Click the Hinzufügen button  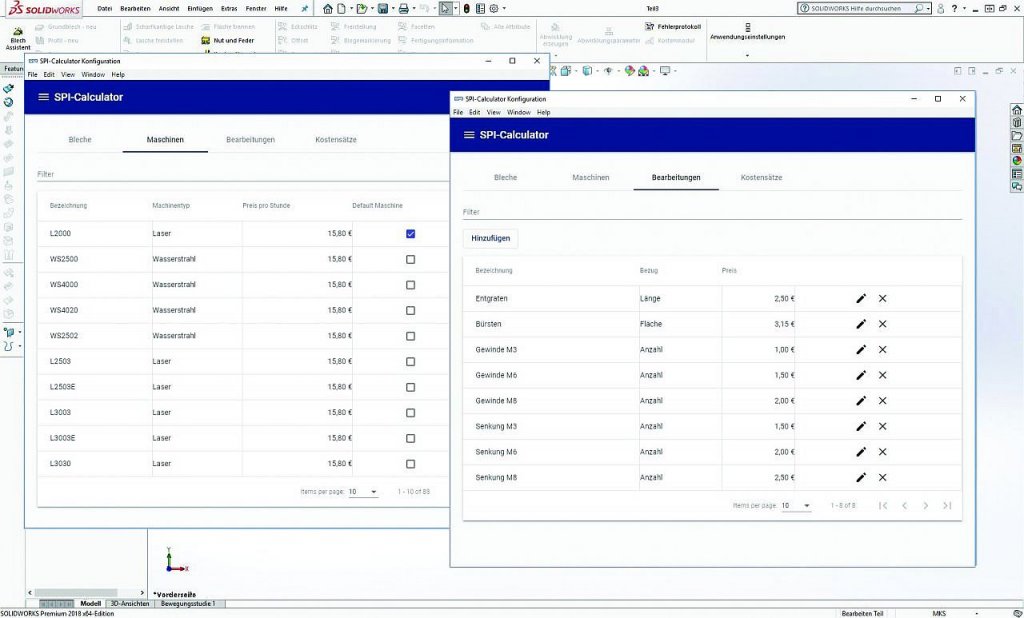point(490,238)
